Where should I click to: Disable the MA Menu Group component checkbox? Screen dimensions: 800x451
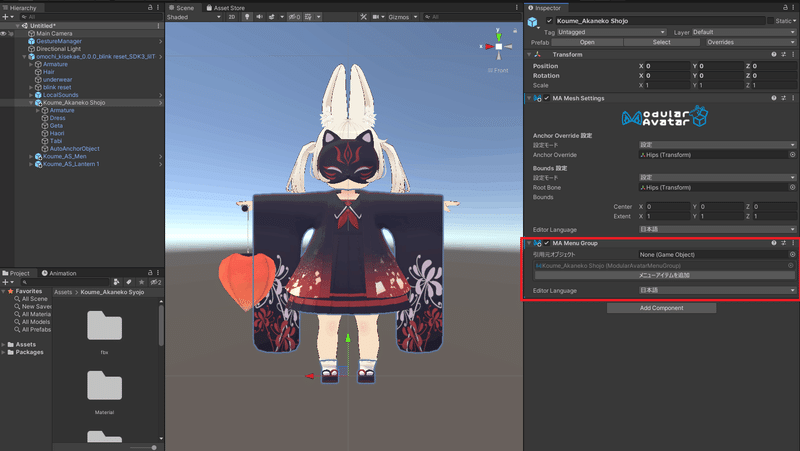[x=546, y=243]
